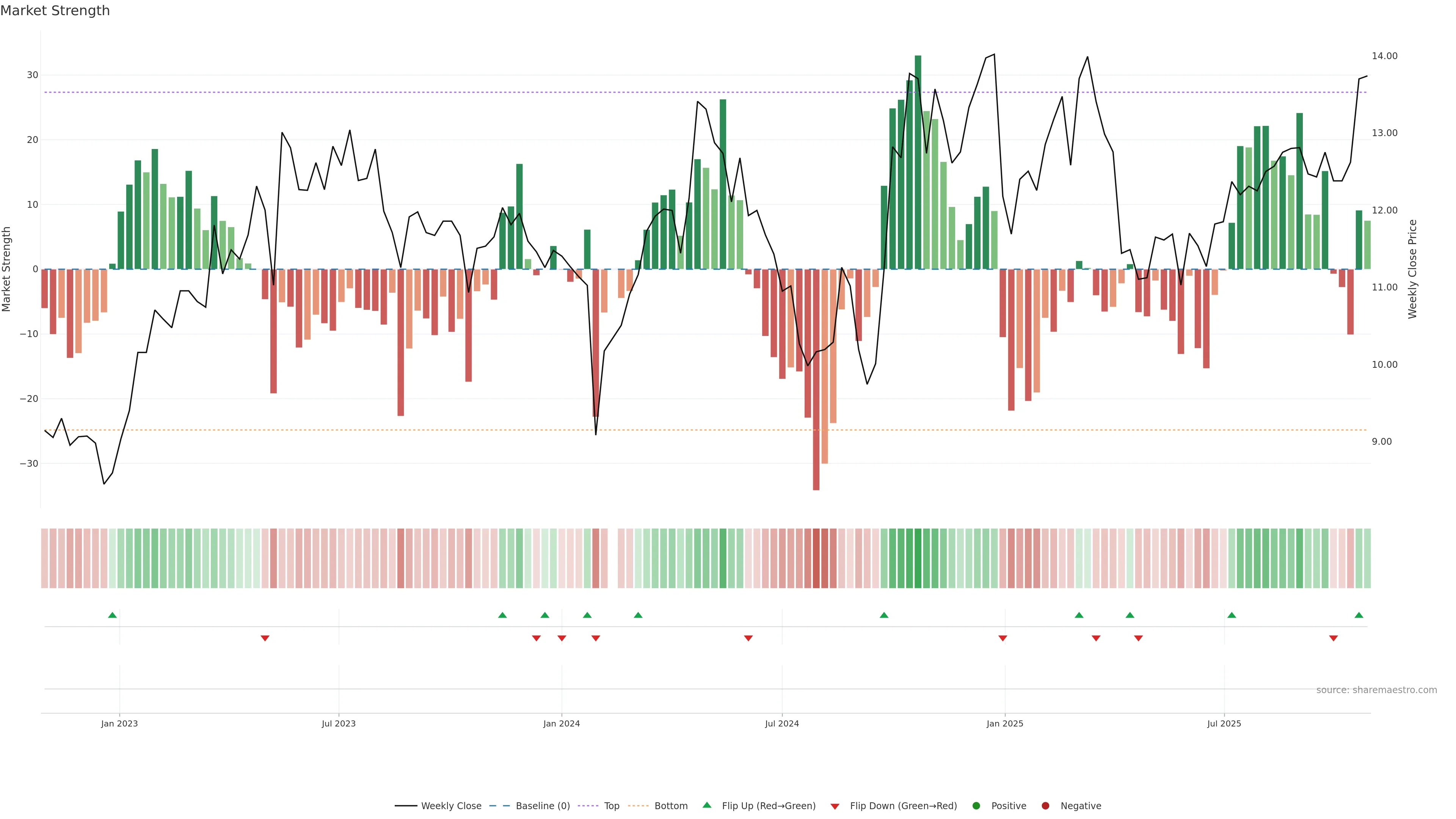Image resolution: width=1456 pixels, height=819 pixels.
Task: Click first red flip-down marker before Jul 2023
Action: pos(265,638)
